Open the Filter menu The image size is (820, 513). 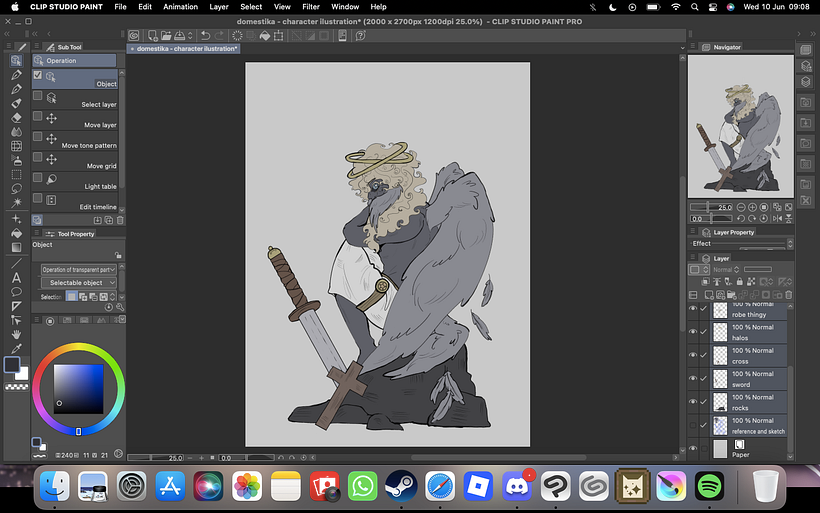pos(311,7)
